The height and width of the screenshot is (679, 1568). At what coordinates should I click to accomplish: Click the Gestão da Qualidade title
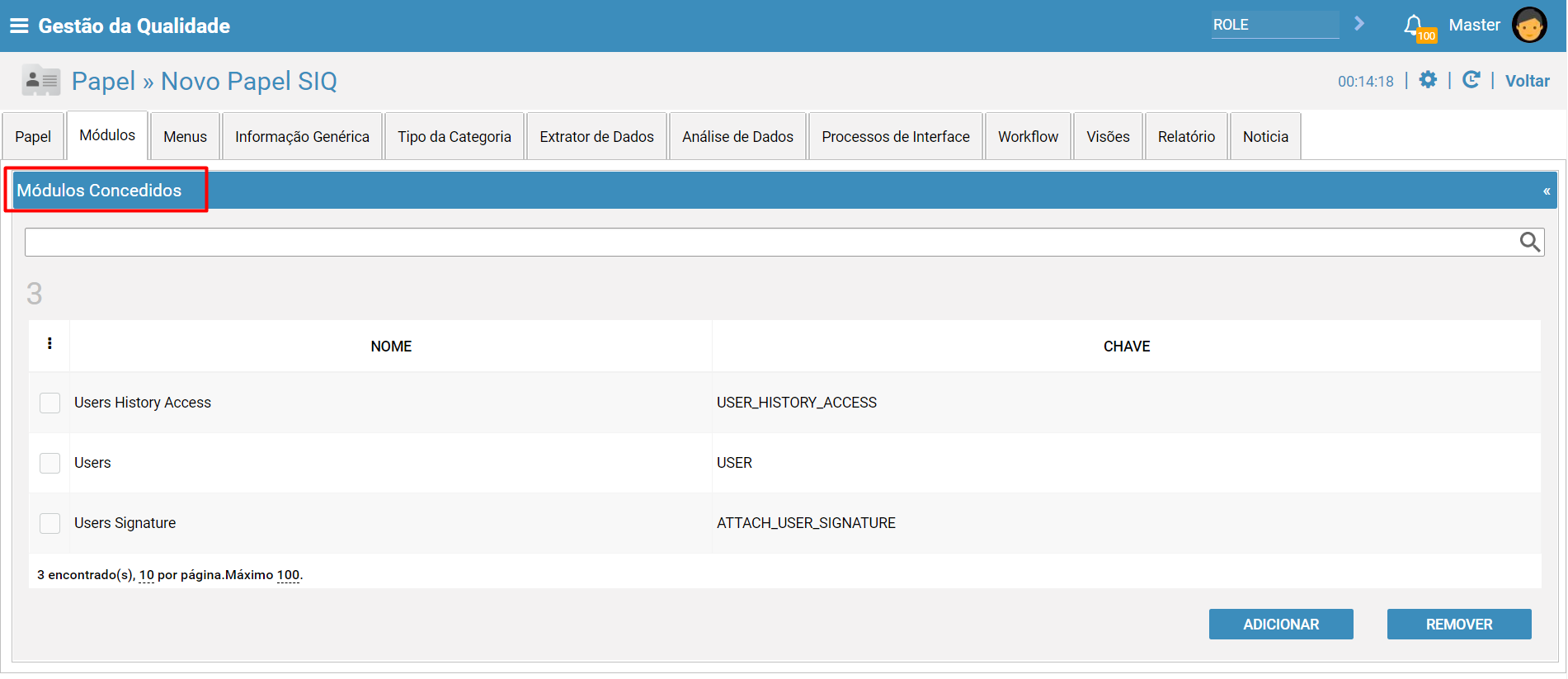pos(134,26)
